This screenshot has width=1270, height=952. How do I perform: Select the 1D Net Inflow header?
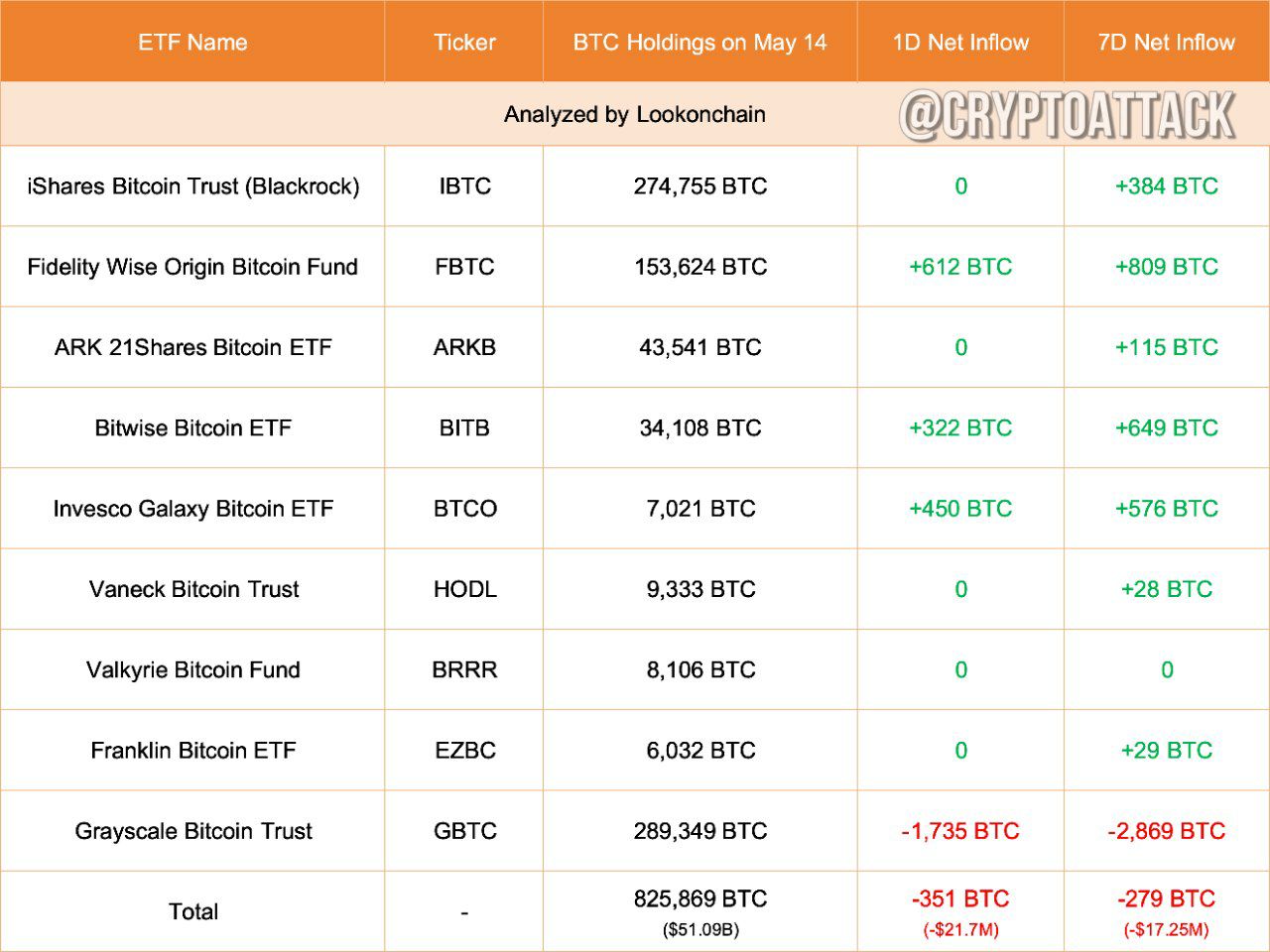point(960,43)
